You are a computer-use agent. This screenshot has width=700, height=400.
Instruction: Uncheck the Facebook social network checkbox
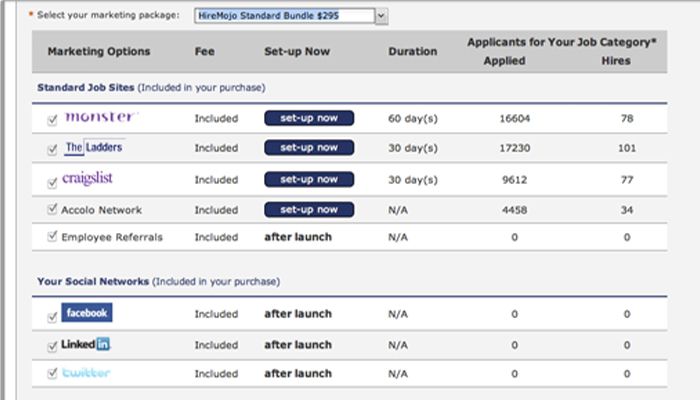pyautogui.click(x=52, y=316)
